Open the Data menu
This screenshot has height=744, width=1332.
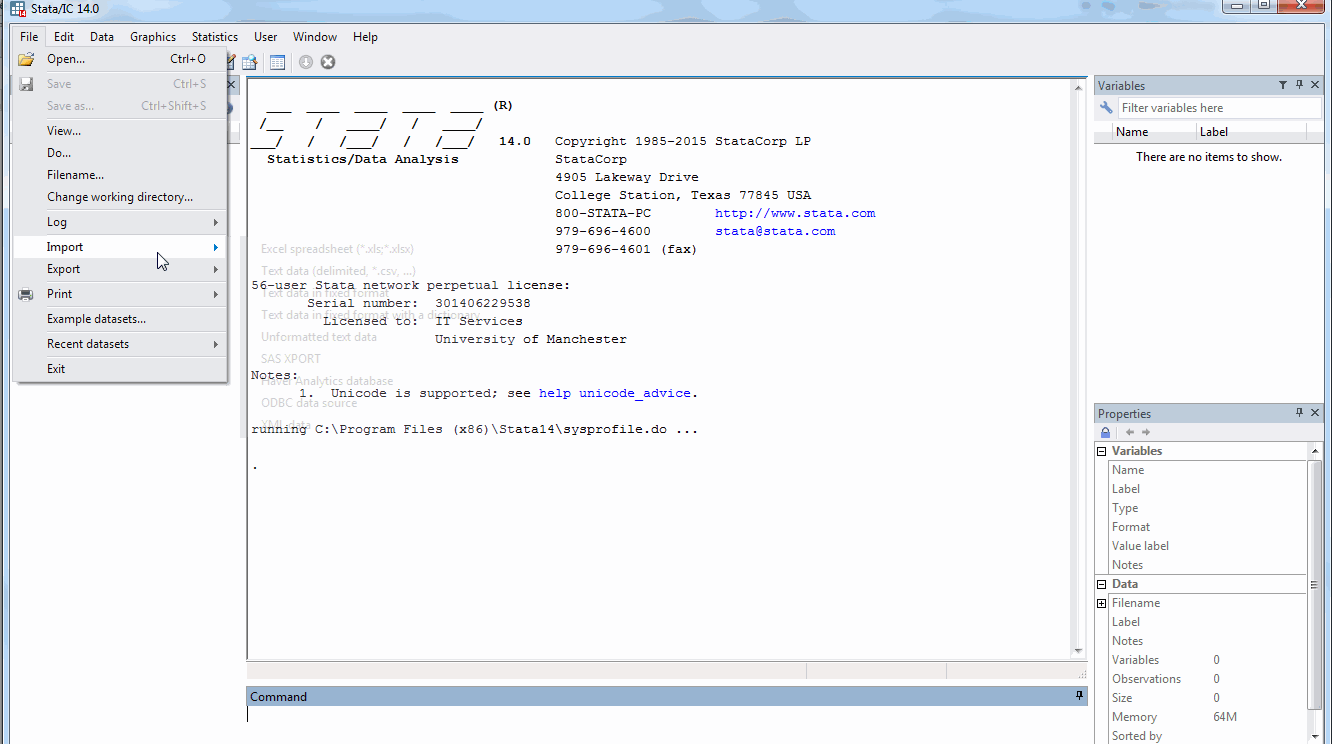point(102,37)
